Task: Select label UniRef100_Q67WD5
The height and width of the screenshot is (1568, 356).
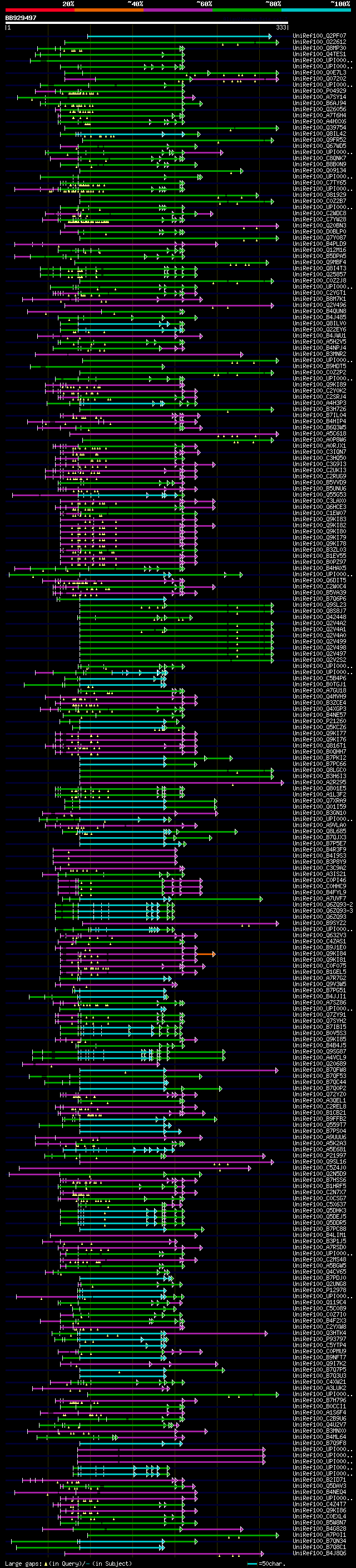Action: (x=319, y=146)
